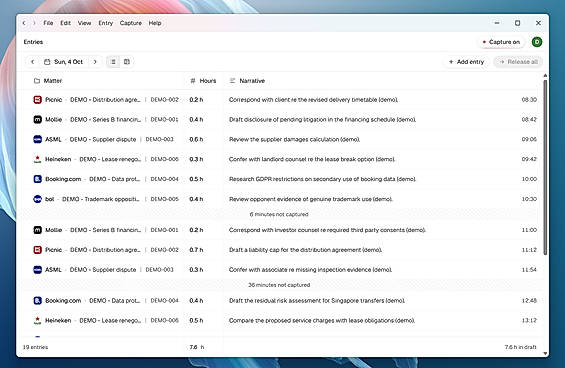This screenshot has height=368, width=565.
Task: Select narrative 'Compare the proposed service charges with lease obligations'
Action: point(322,320)
